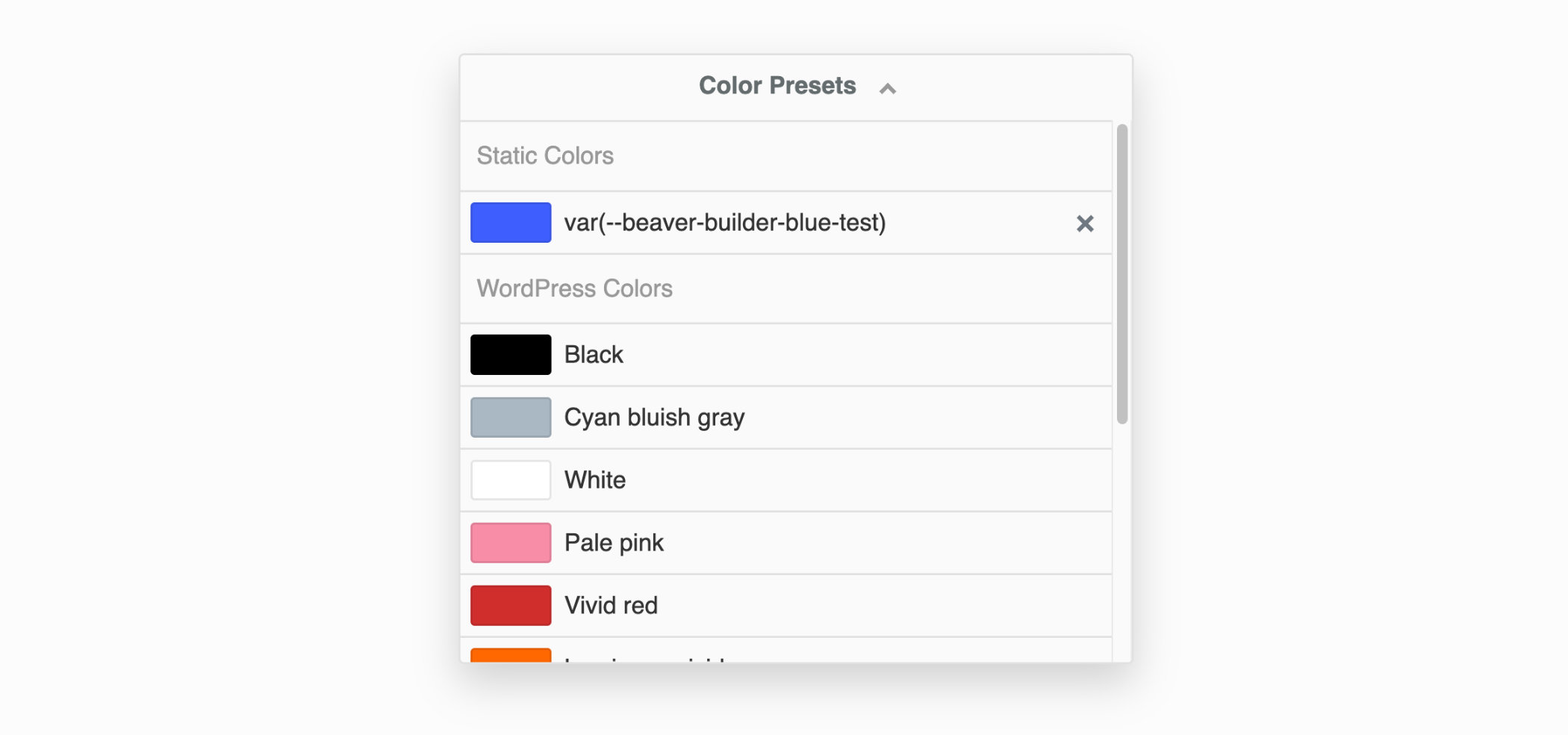Select the Black color swatch

tap(510, 354)
